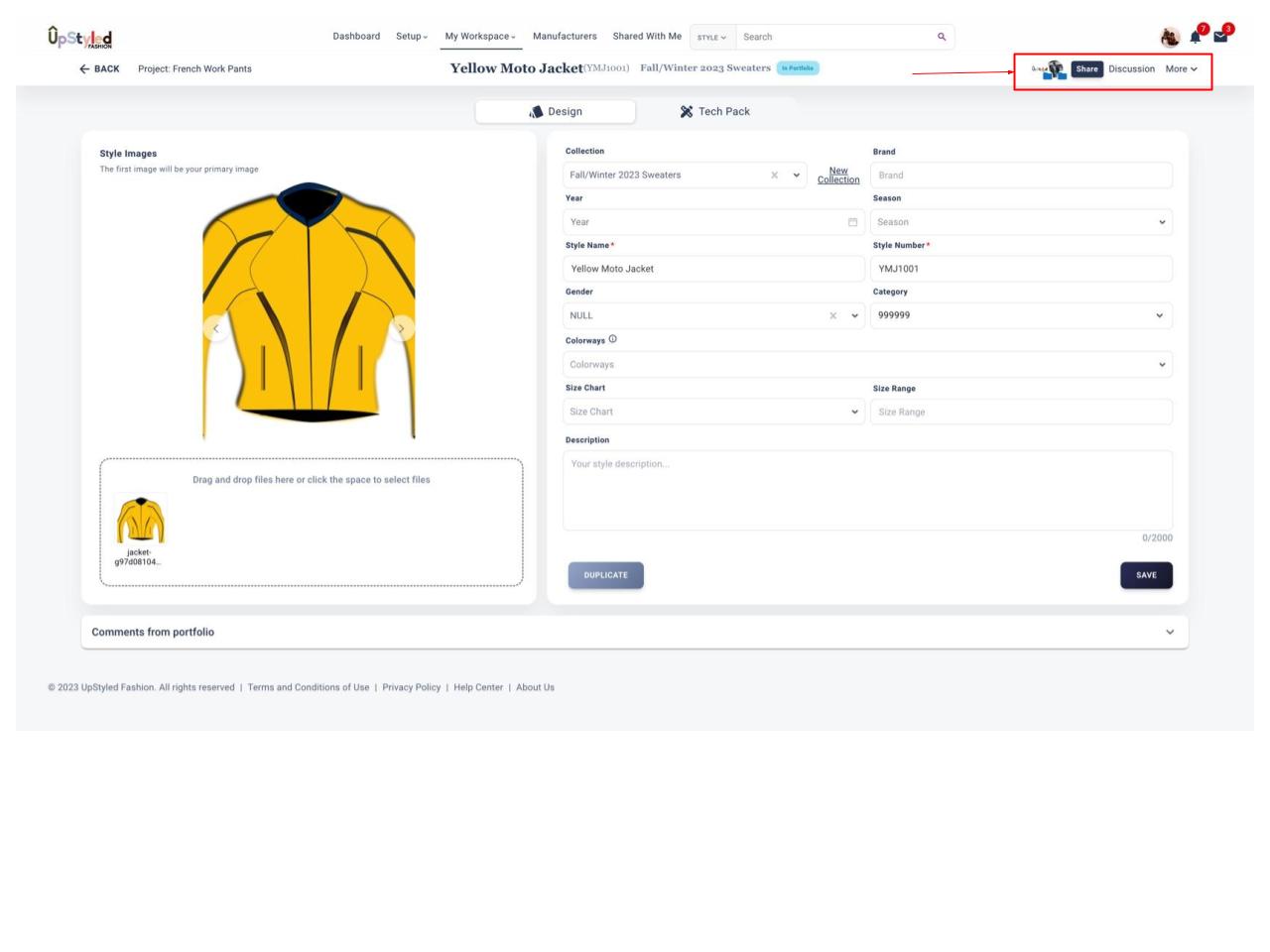The height and width of the screenshot is (952, 1270).
Task: Open the More menu
Action: tap(1181, 68)
